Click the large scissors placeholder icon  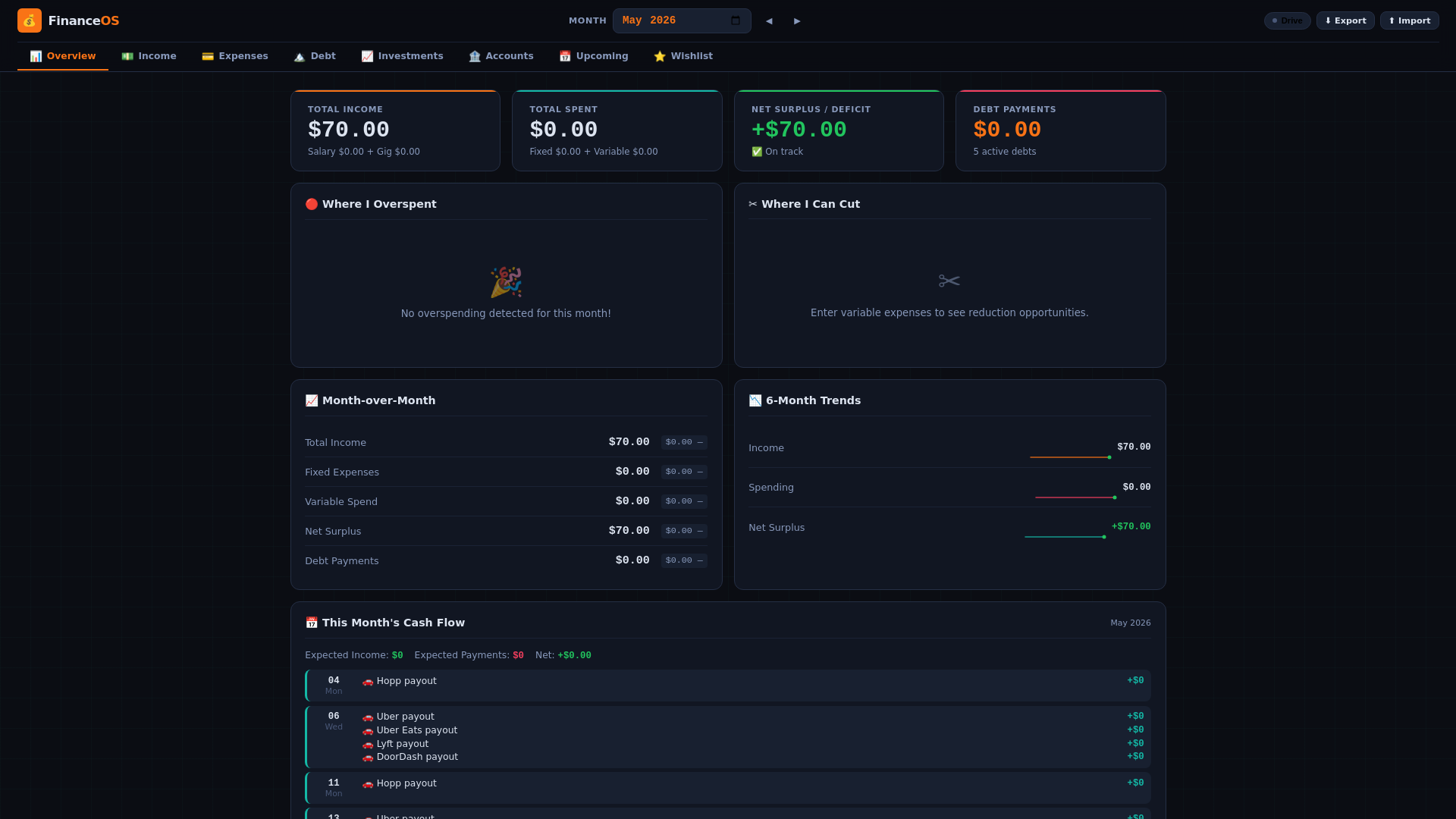(949, 281)
